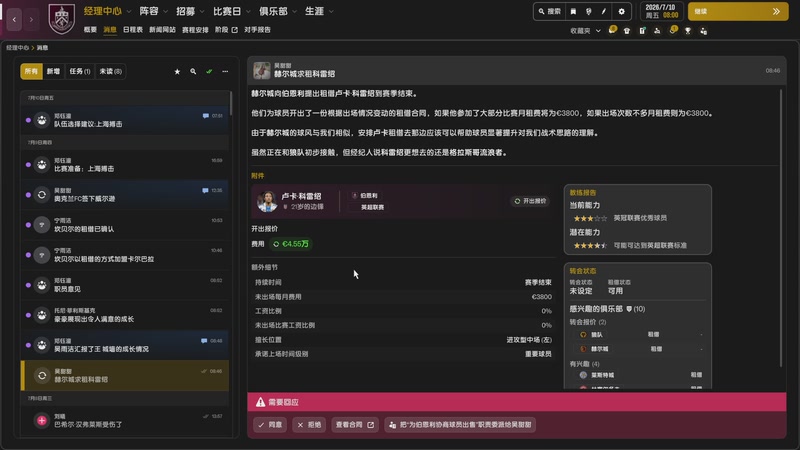800x450 pixels.
Task: Click the 开出报价 offer status badge
Action: click(x=530, y=201)
